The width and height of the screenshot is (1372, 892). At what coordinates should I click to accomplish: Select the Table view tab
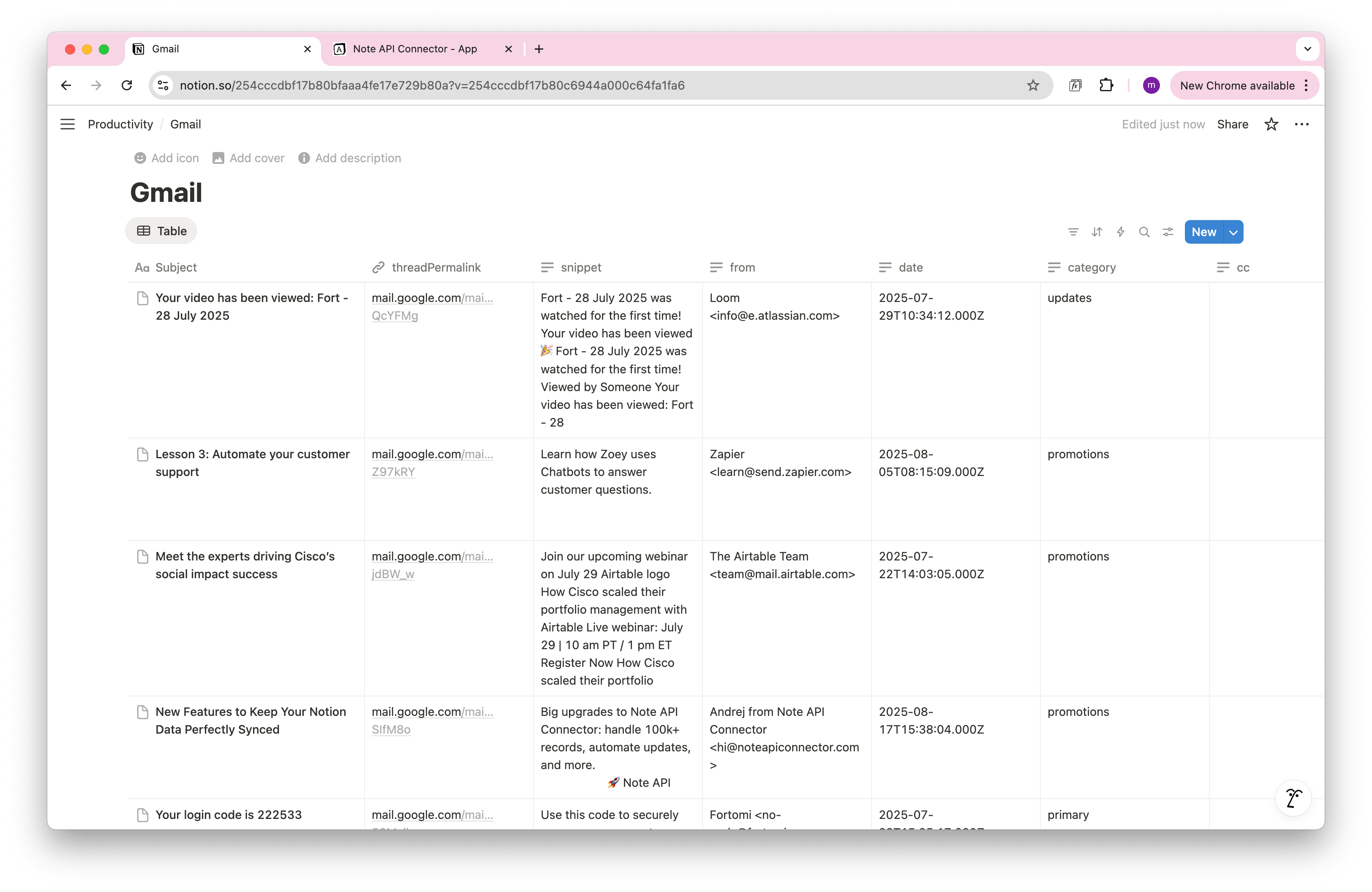[161, 231]
